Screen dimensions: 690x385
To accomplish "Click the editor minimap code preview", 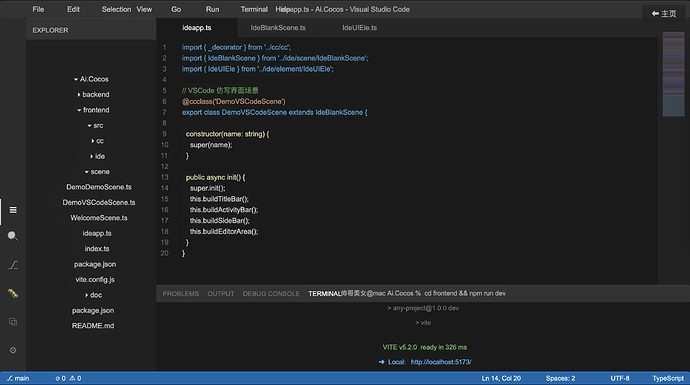I will coord(674,74).
